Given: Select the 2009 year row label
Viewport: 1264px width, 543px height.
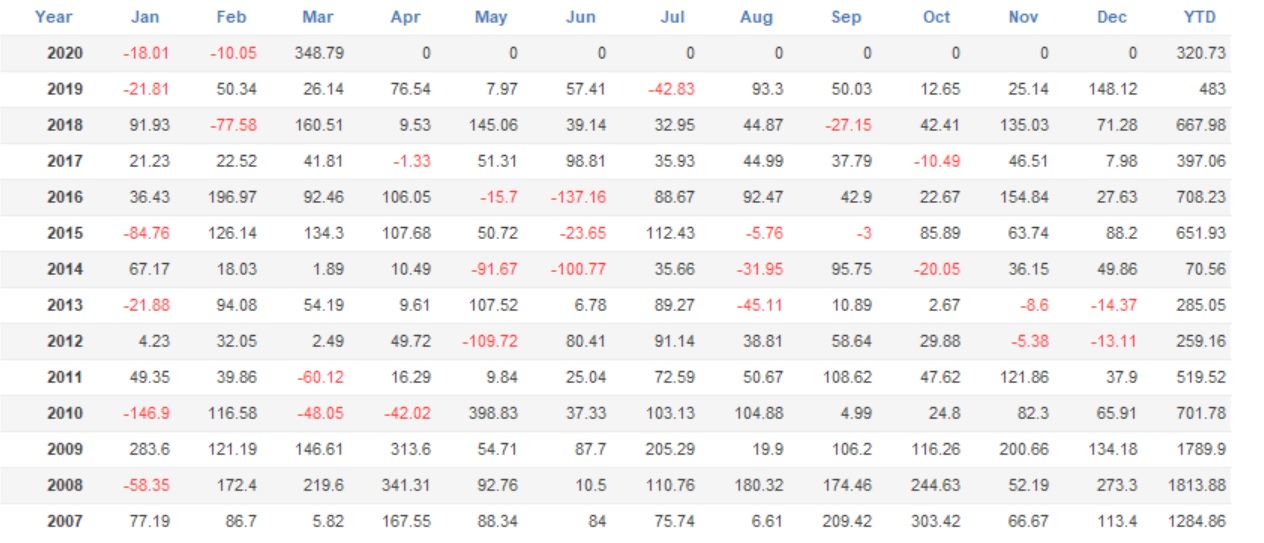Looking at the screenshot, I should tap(65, 449).
